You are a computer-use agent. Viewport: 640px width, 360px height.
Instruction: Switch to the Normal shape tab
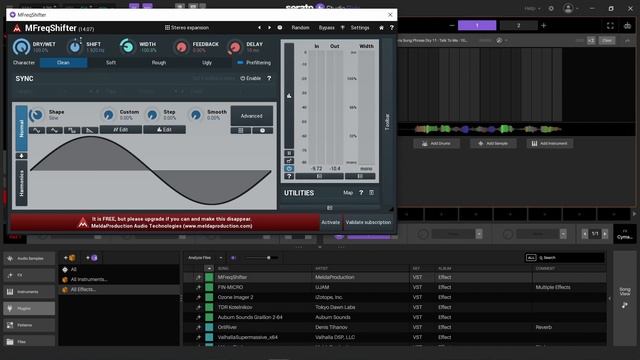coord(22,128)
